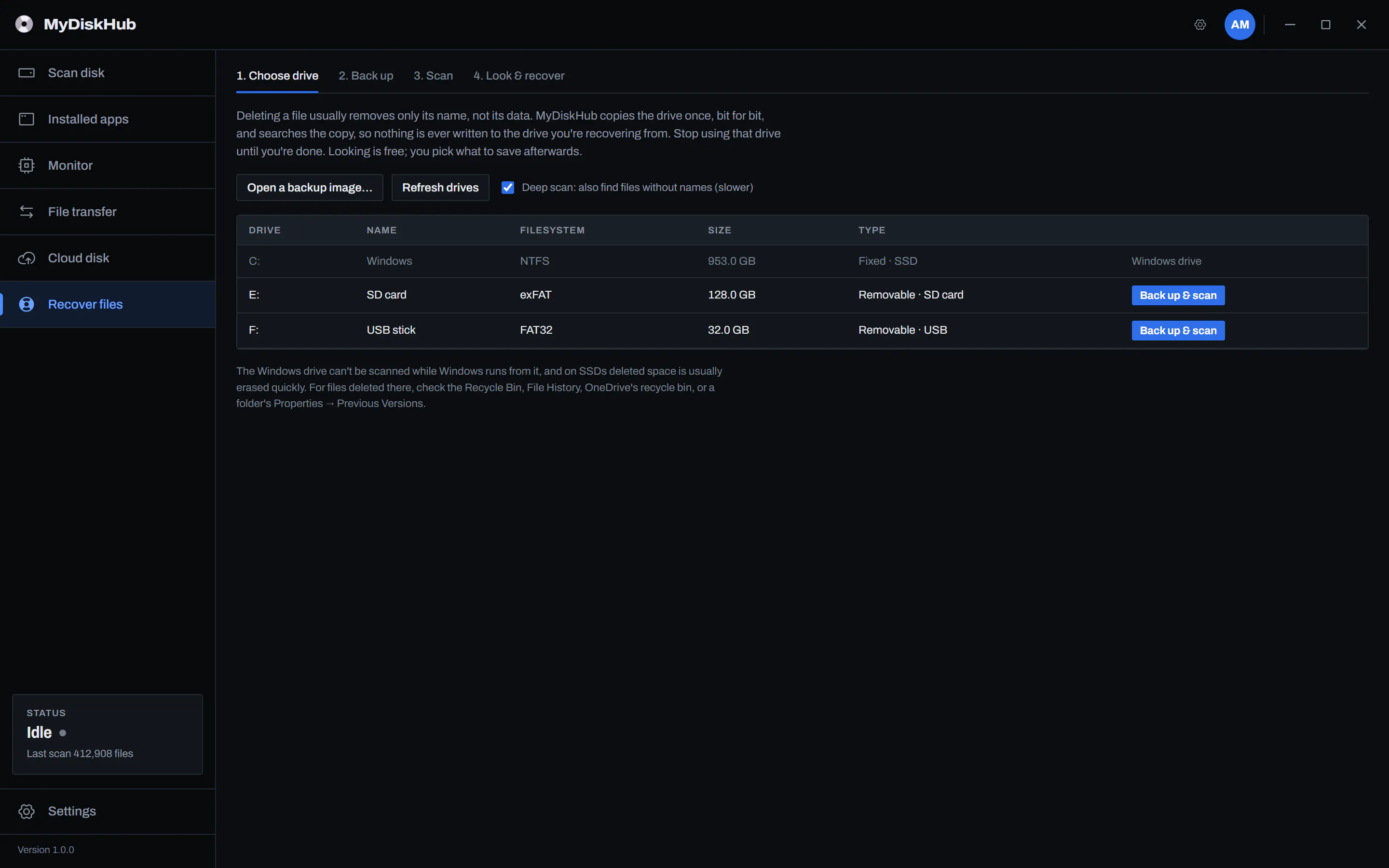
Task: Switch to the 1. Choose drive tab
Action: pyautogui.click(x=277, y=76)
